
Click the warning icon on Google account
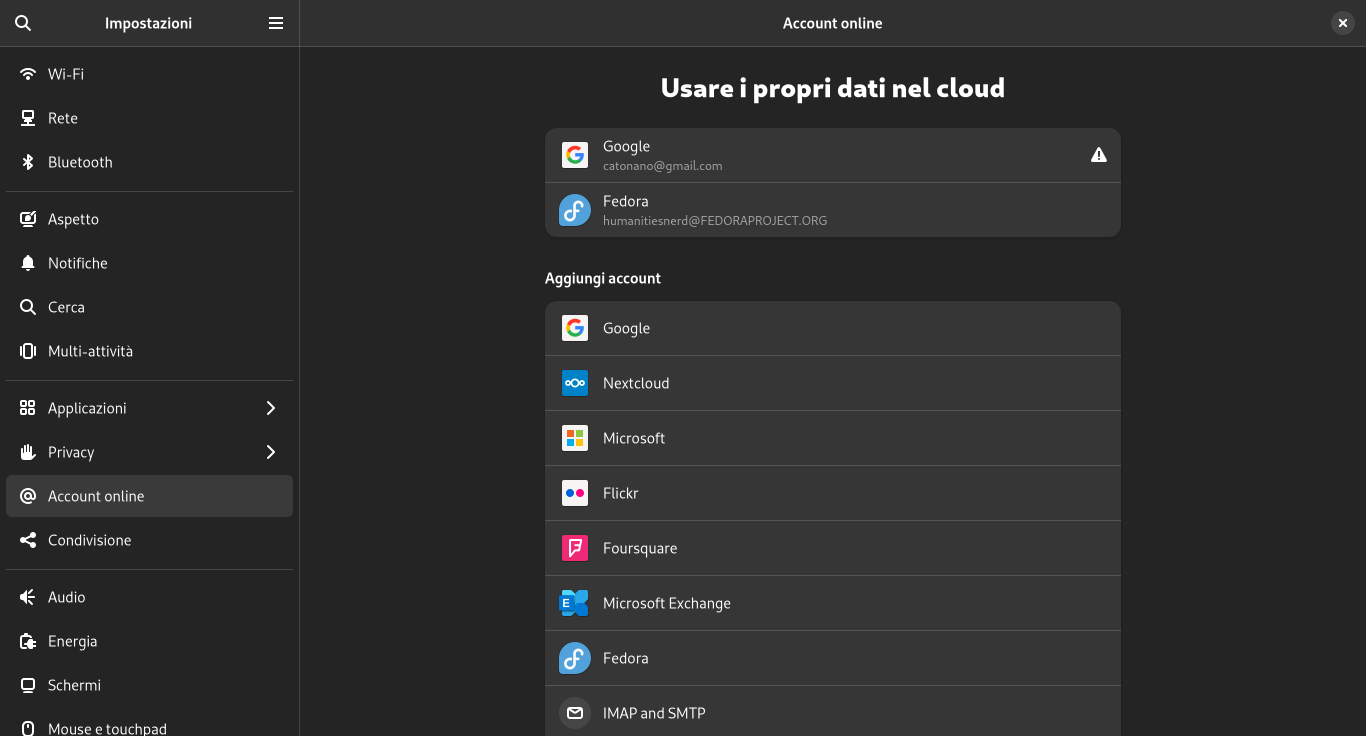1098,155
